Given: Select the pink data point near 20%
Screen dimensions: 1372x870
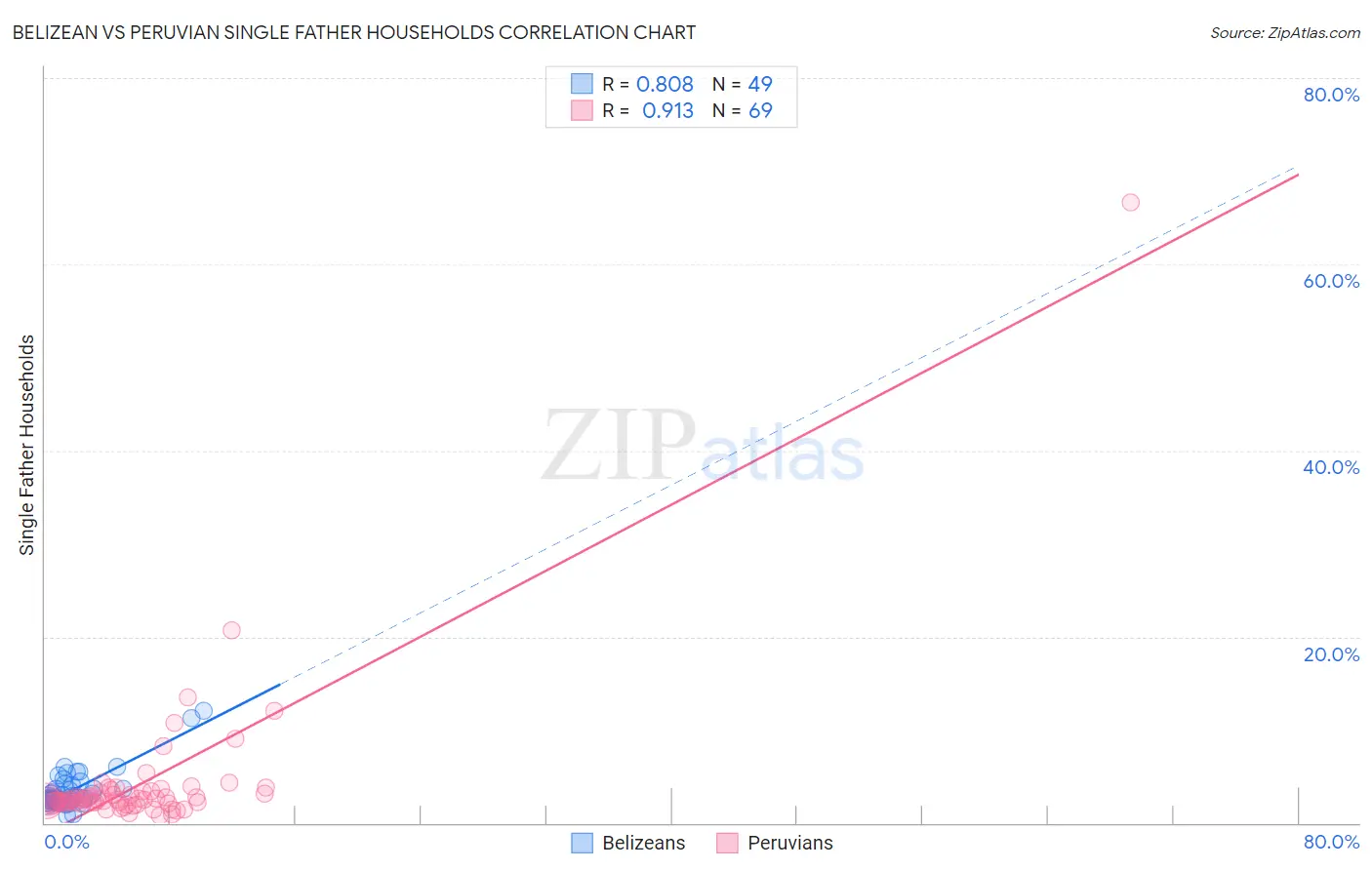Looking at the screenshot, I should (231, 630).
